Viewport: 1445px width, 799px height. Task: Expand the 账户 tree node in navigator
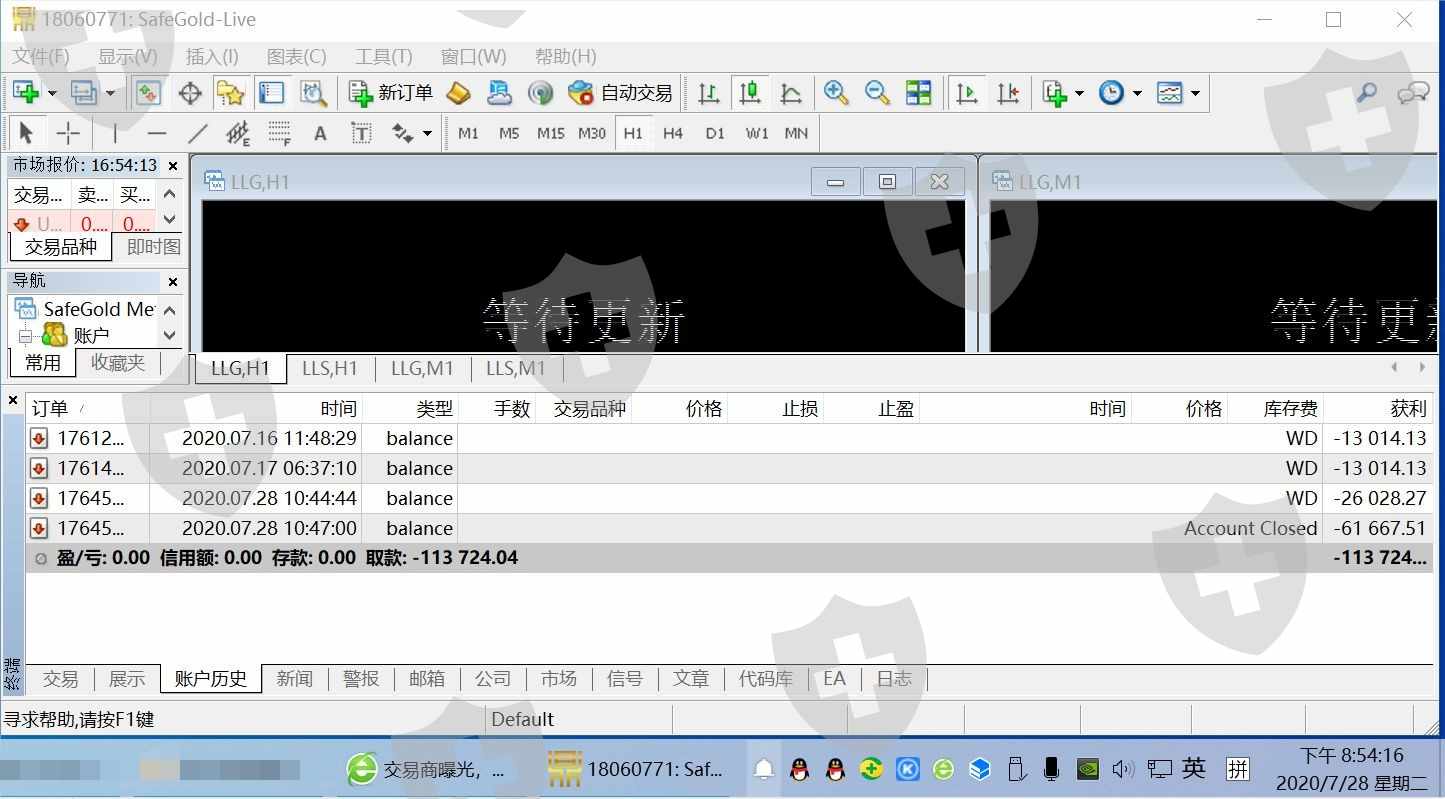25,336
